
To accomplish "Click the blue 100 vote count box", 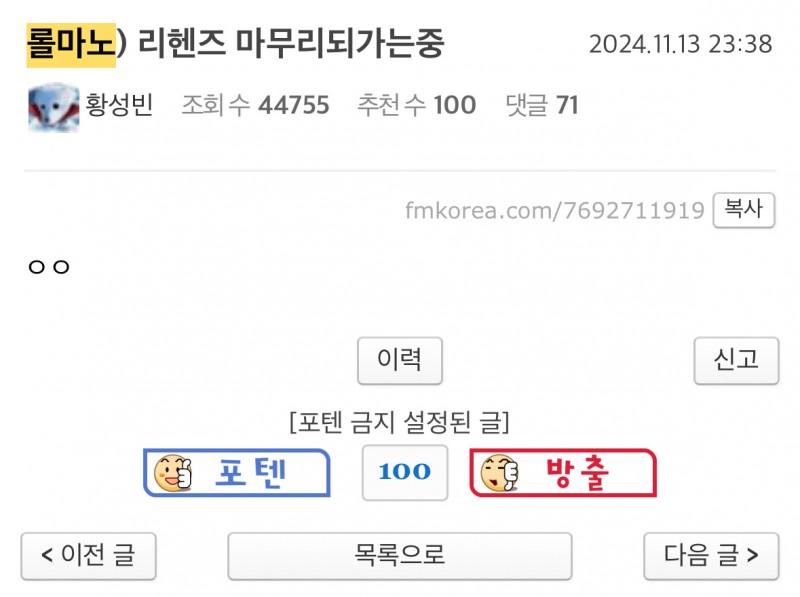I will pos(405,472).
